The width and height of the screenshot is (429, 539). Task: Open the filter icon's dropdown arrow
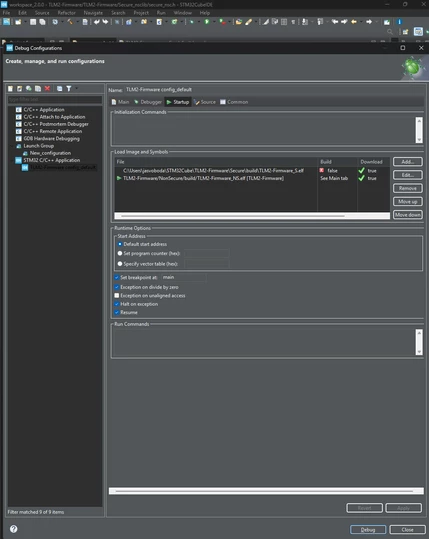point(76,89)
